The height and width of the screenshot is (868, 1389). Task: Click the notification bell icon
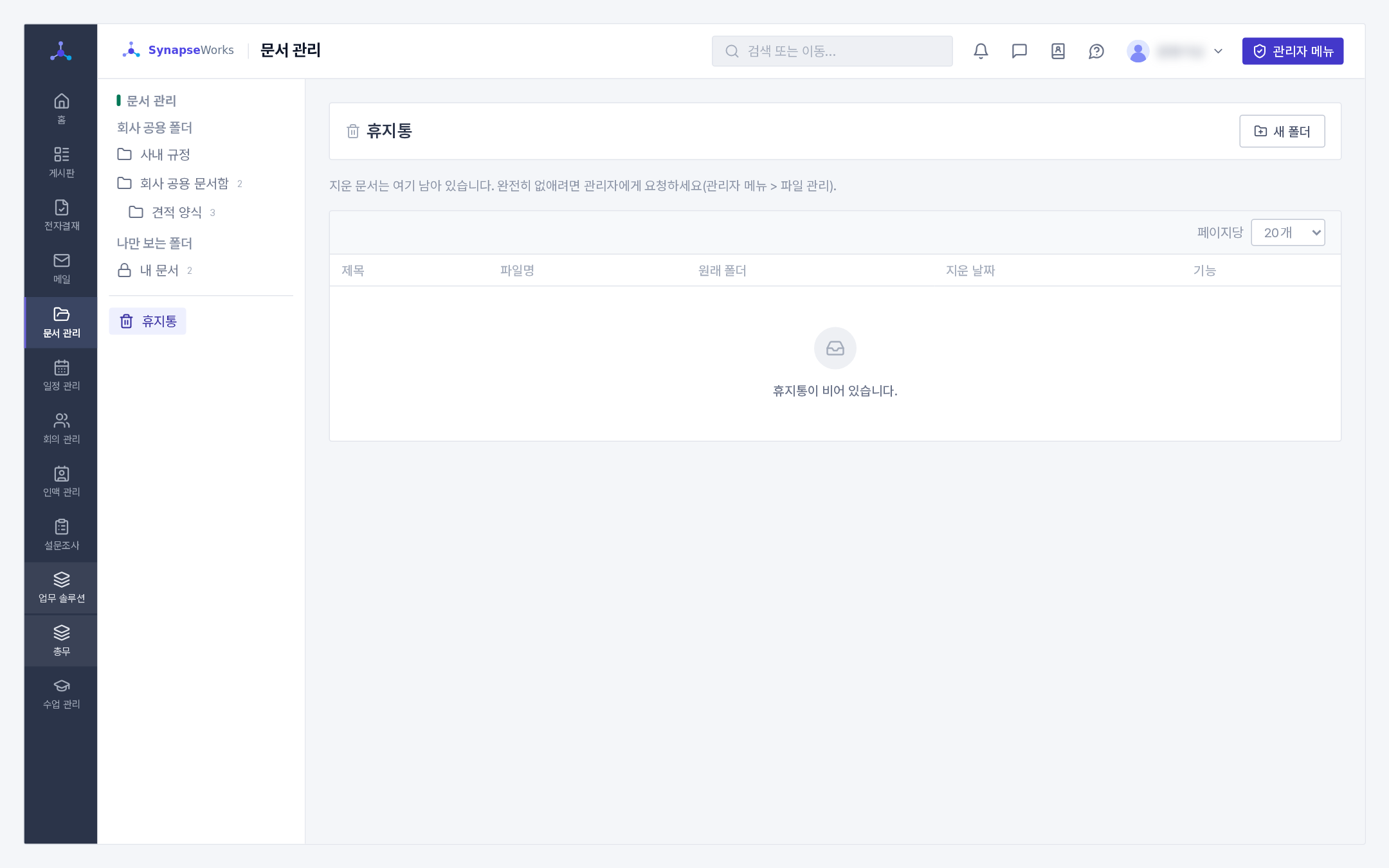[981, 51]
